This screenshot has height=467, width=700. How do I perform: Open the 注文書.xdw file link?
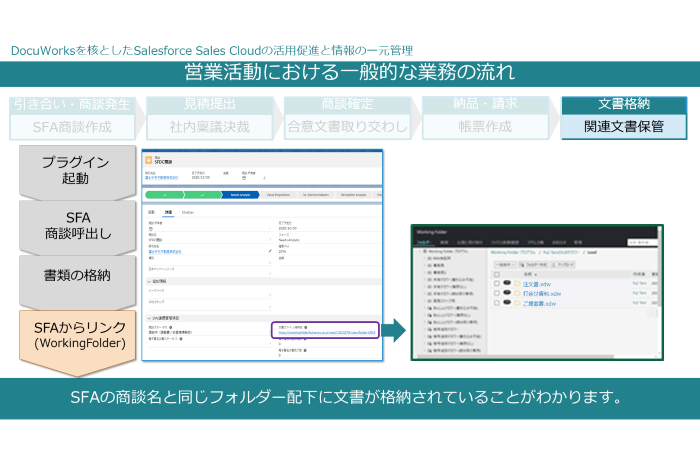537,284
